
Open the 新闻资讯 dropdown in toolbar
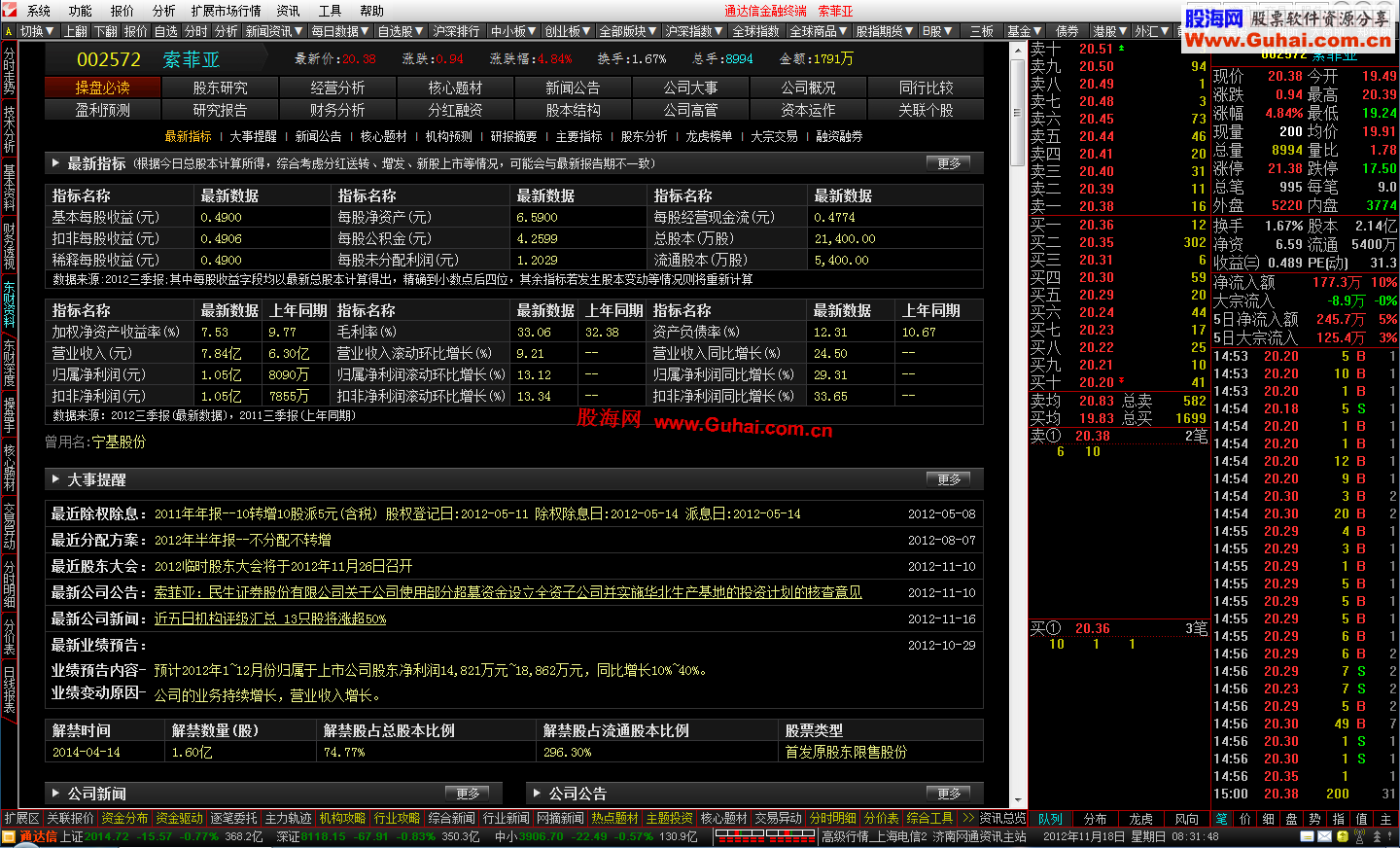coord(274,31)
